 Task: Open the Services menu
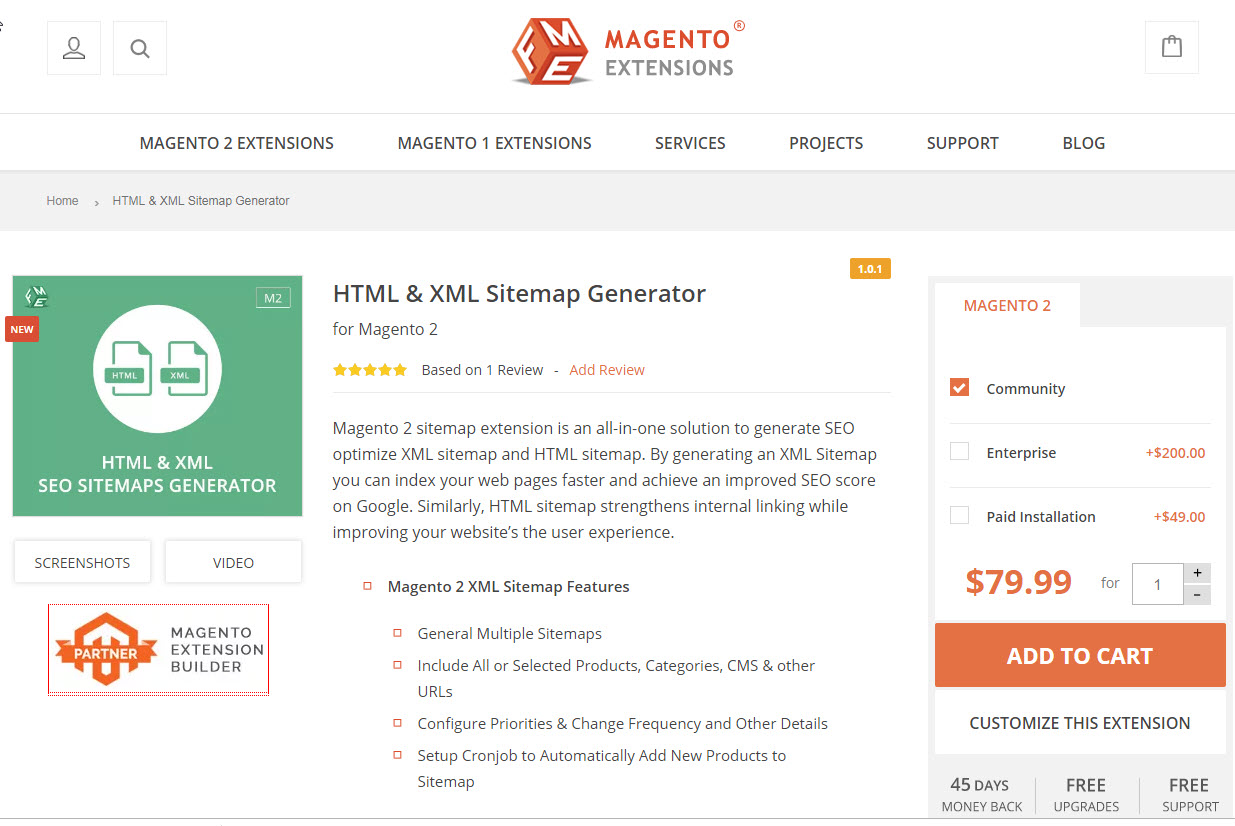tap(690, 143)
